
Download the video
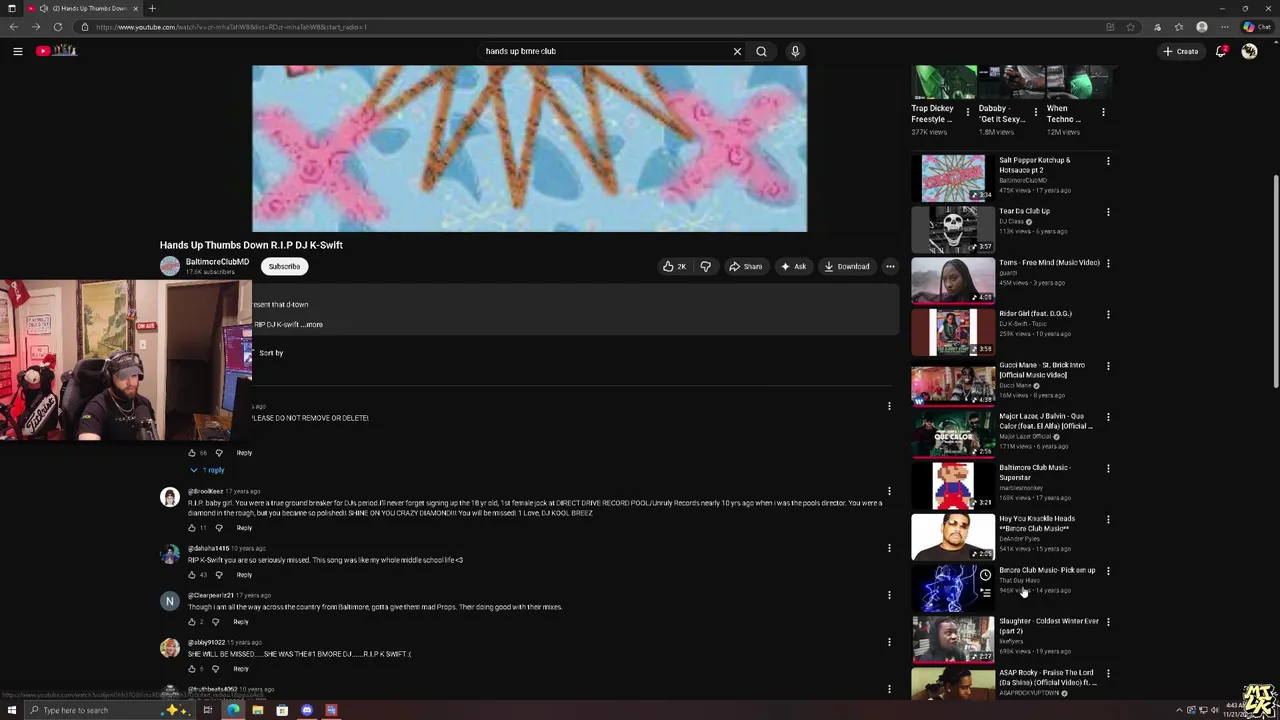846,267
